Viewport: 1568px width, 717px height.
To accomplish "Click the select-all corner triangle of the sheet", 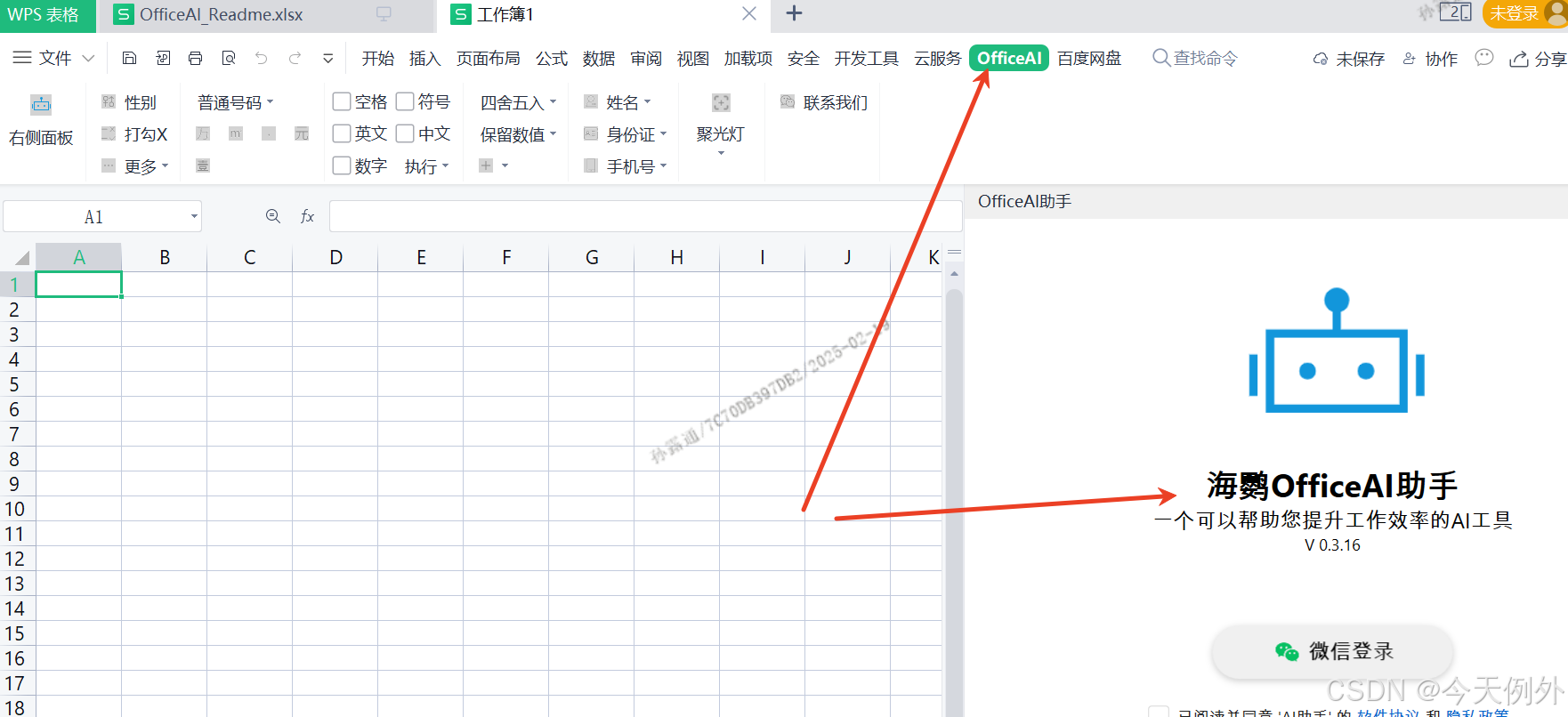I will [x=22, y=258].
